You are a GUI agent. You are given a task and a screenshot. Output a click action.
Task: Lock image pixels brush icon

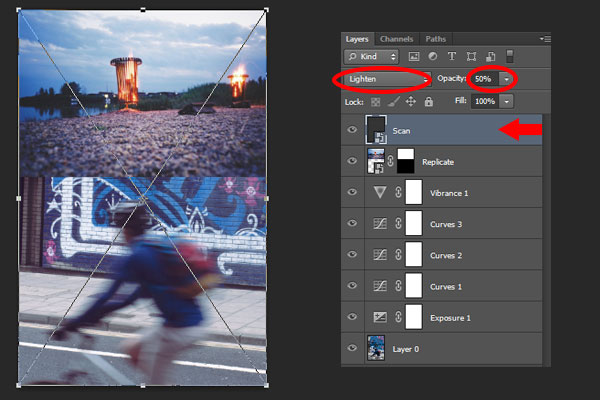click(x=393, y=101)
